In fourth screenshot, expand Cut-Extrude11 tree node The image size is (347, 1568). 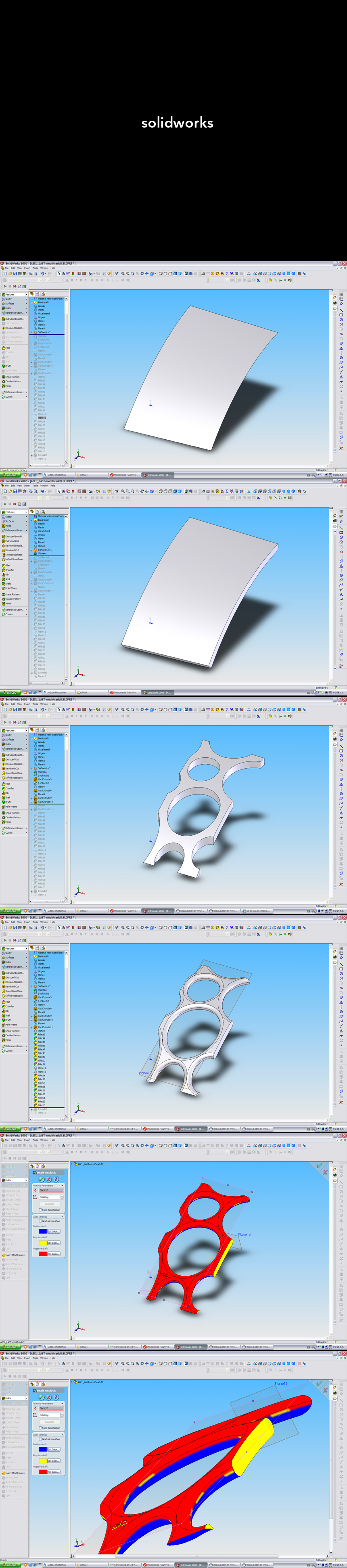pos(31,1027)
